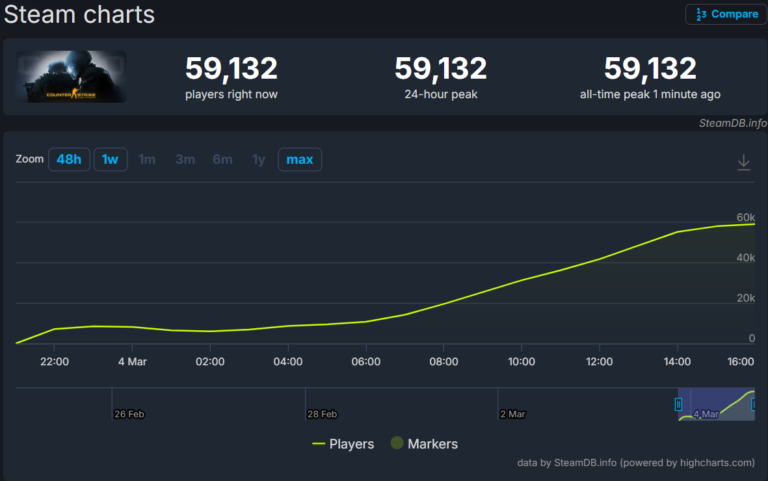Screen dimensions: 768x481
Task: Click the Counter-Strike game thumbnail
Action: coord(72,76)
